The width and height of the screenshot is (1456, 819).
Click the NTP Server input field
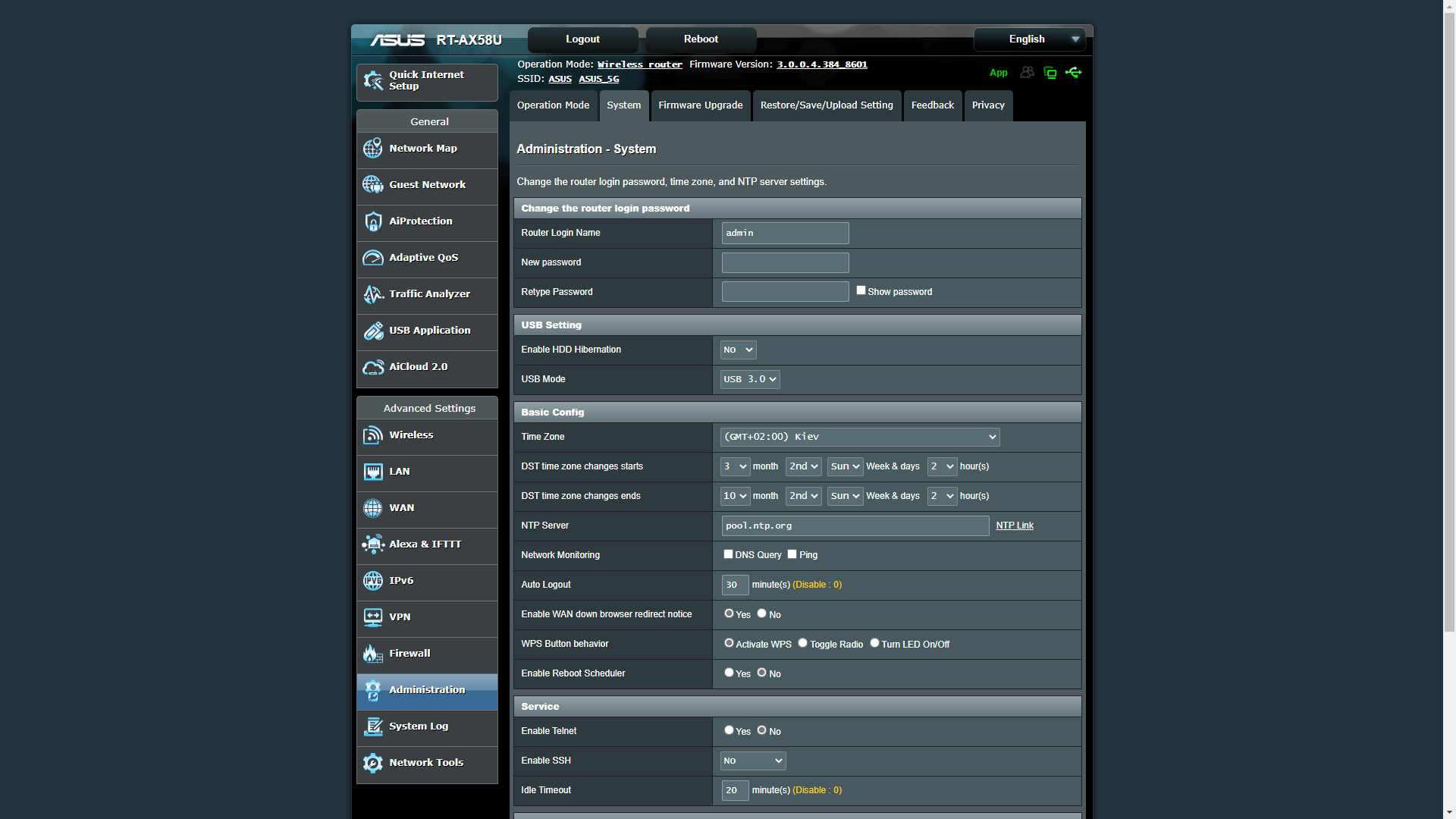[855, 526]
